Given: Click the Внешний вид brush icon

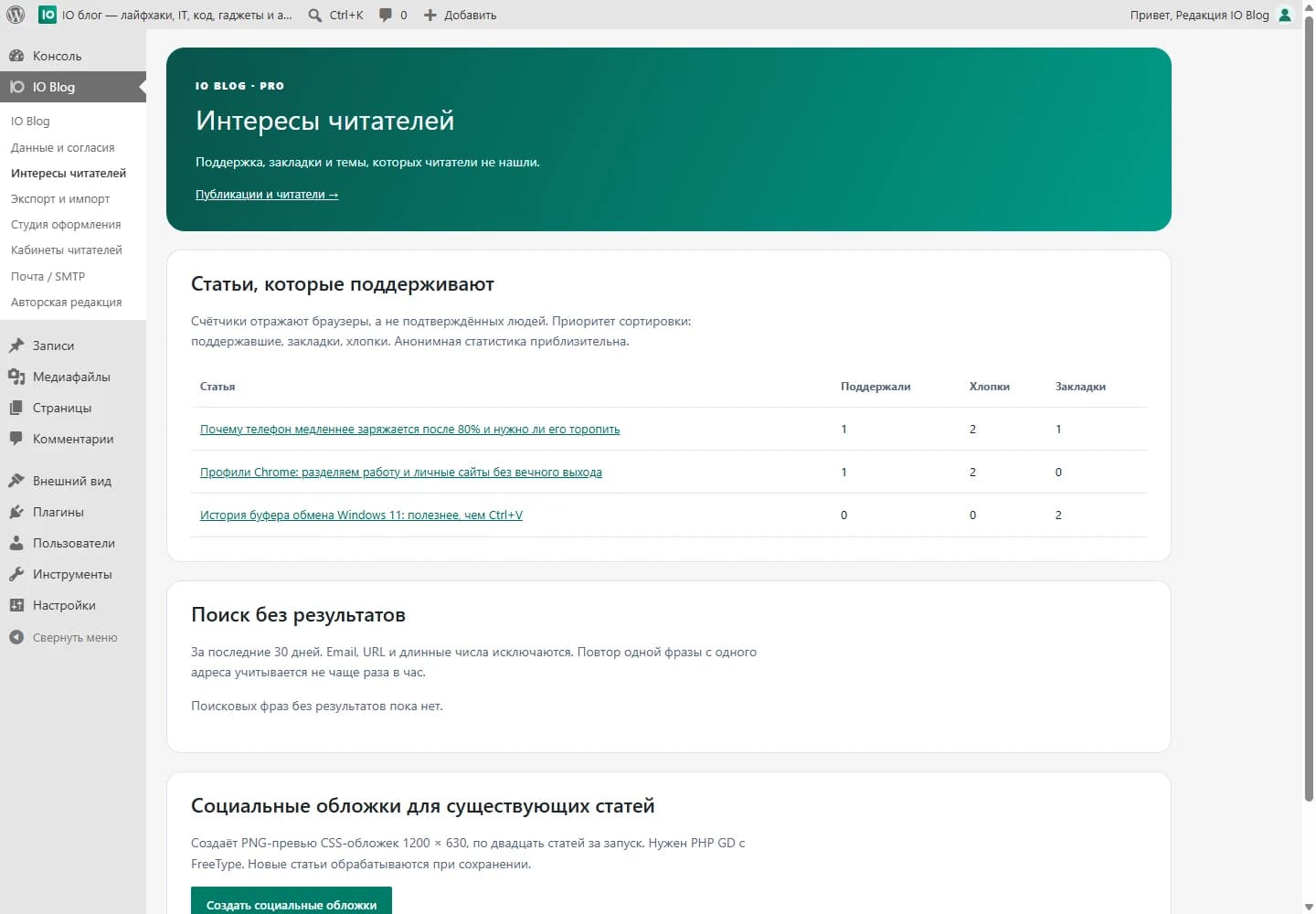Looking at the screenshot, I should pyautogui.click(x=16, y=481).
